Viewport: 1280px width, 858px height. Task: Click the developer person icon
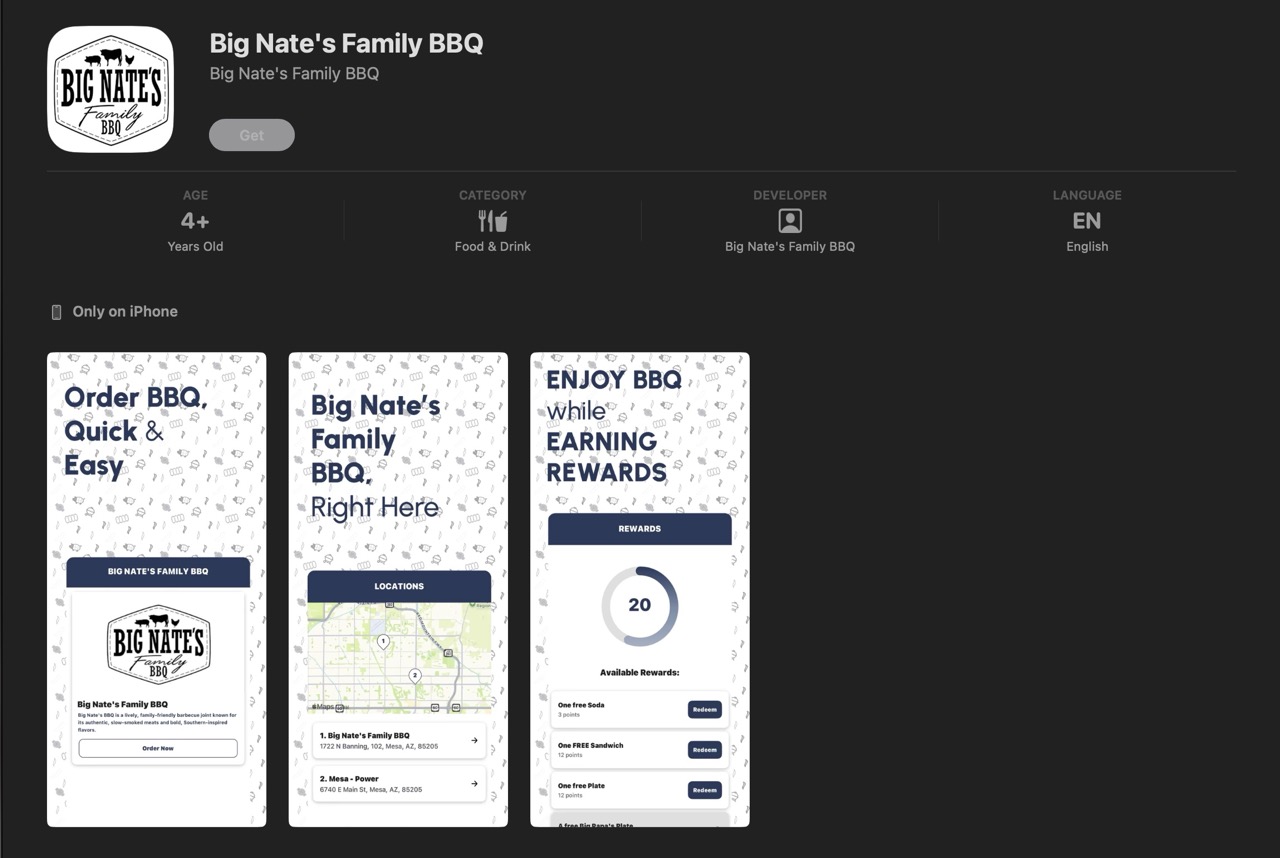pos(790,221)
